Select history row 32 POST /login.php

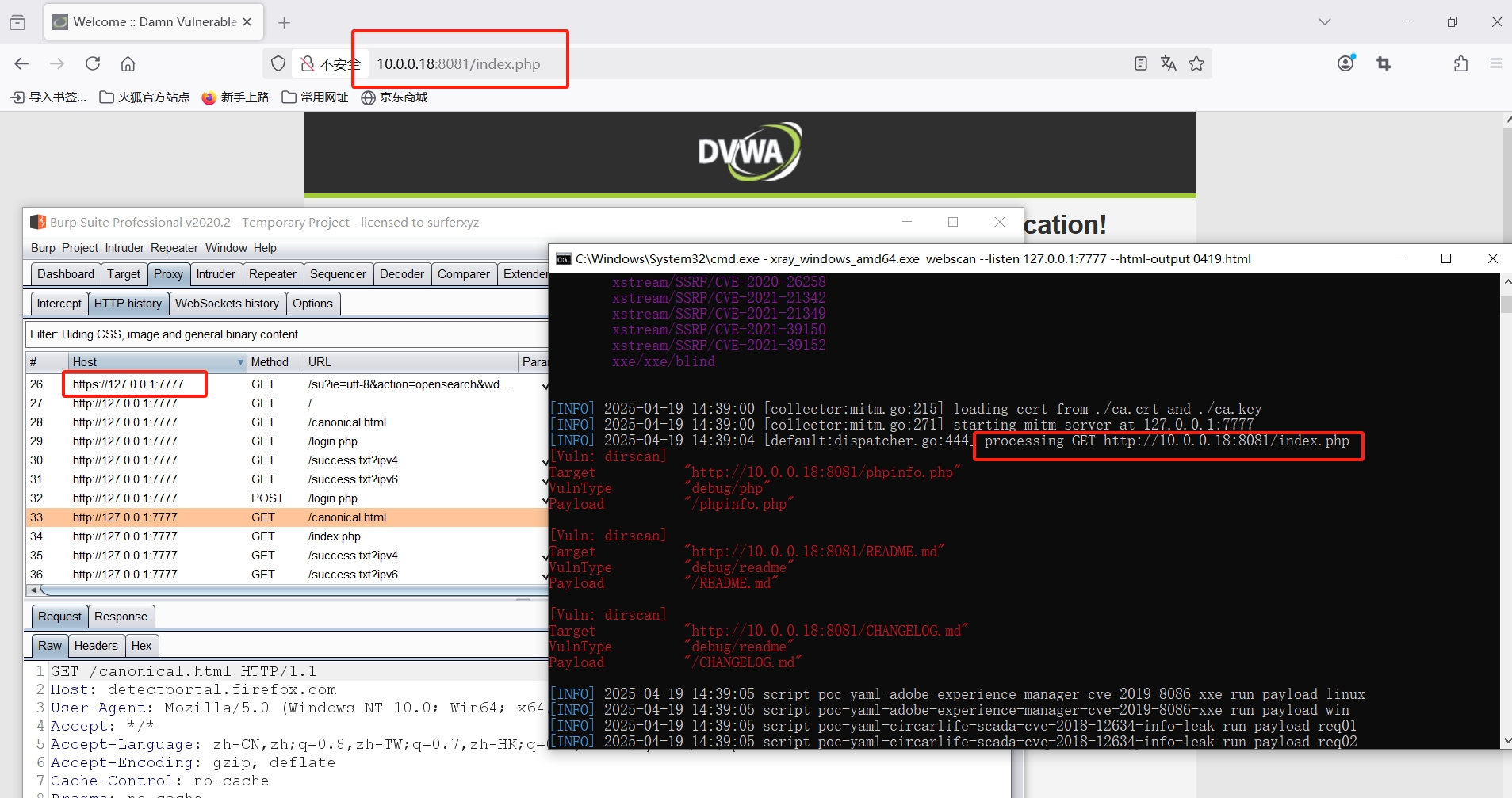(287, 498)
